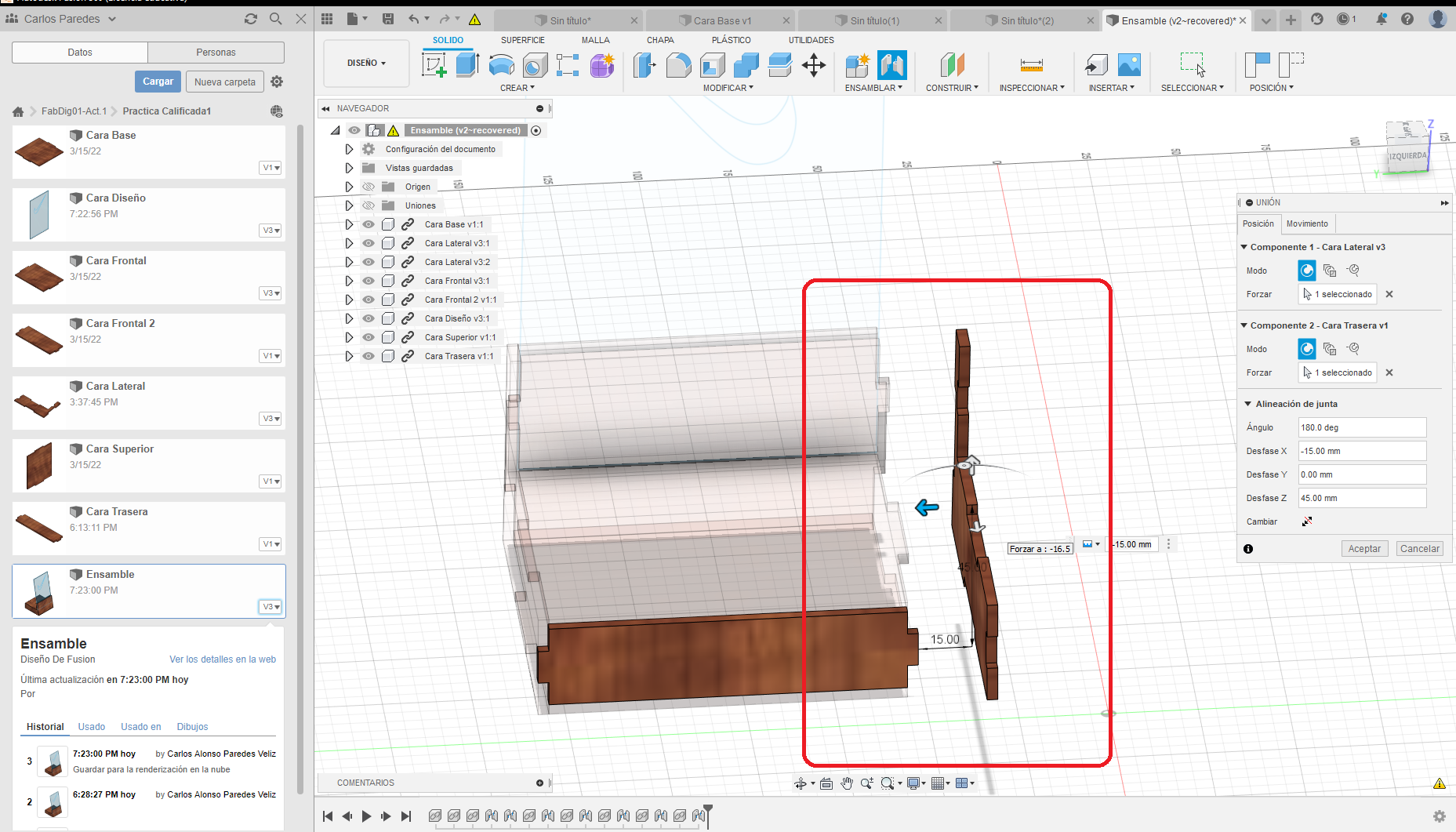Image resolution: width=1456 pixels, height=832 pixels.
Task: Switch to the SUPERFICIE ribbon tab
Action: [522, 40]
